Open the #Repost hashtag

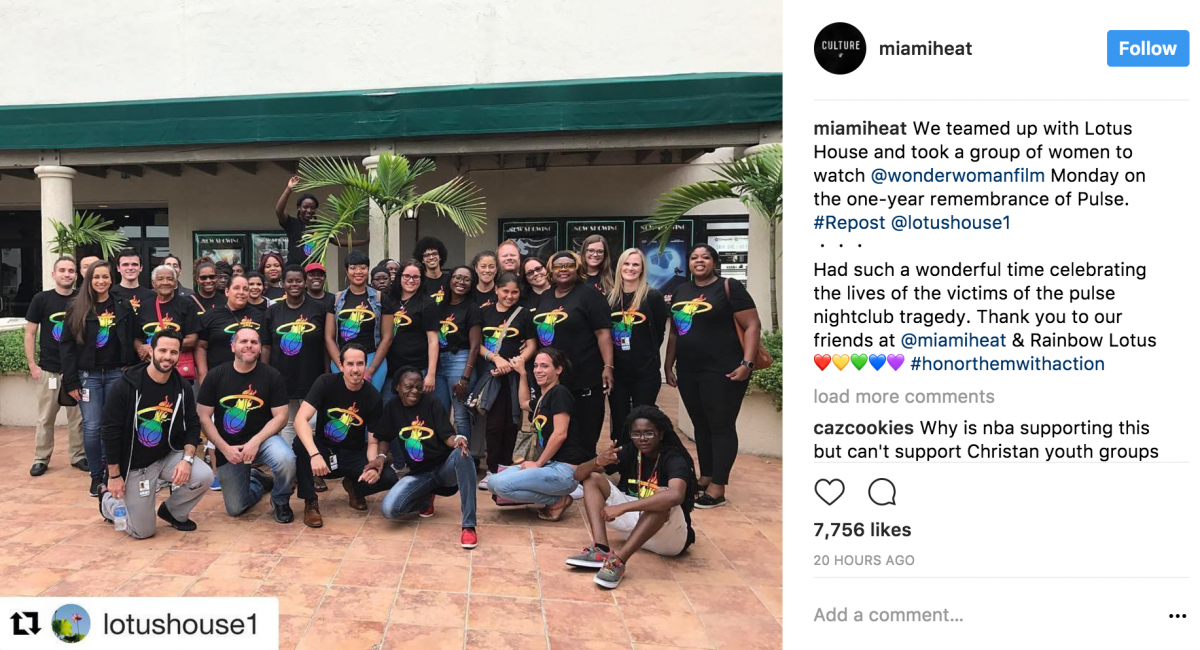coord(850,222)
